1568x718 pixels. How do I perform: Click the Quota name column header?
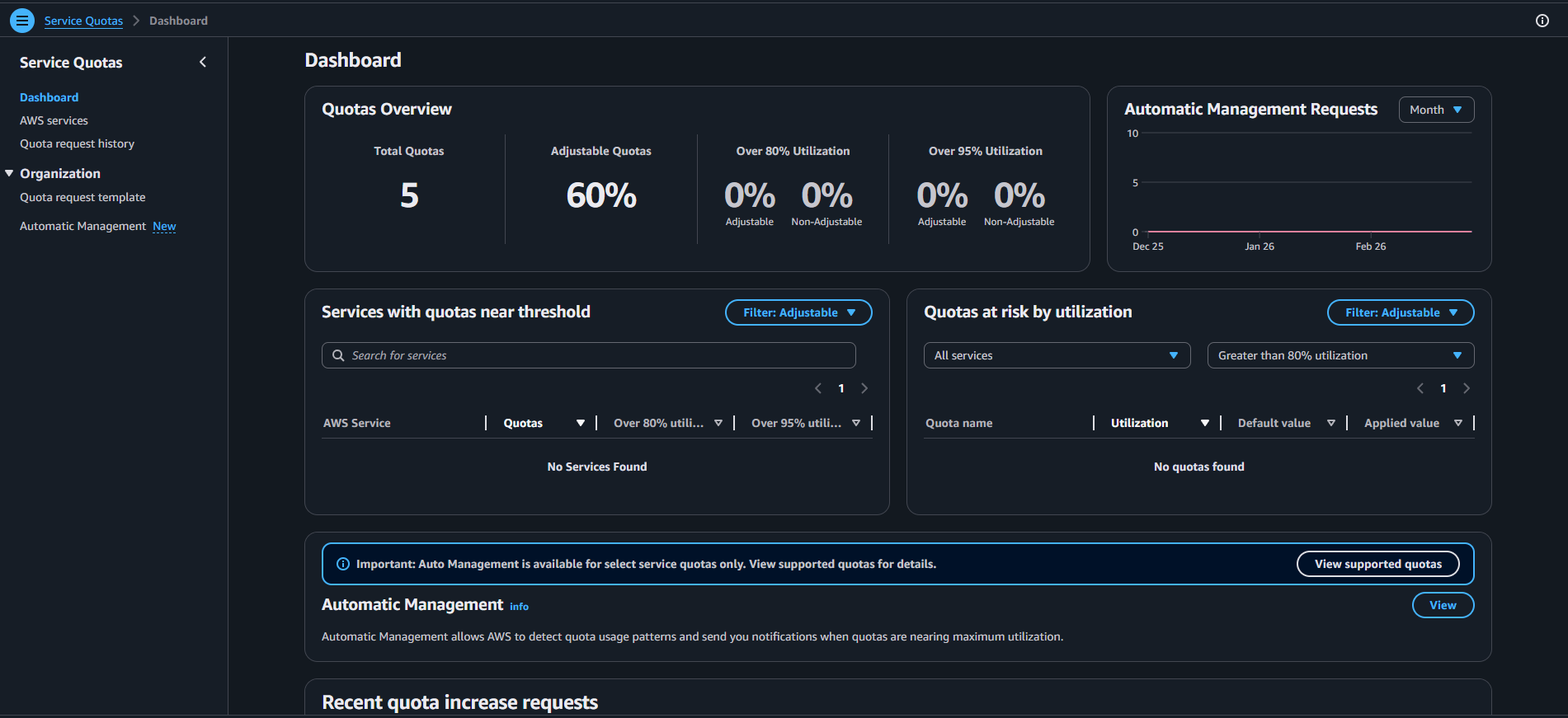pyautogui.click(x=958, y=423)
